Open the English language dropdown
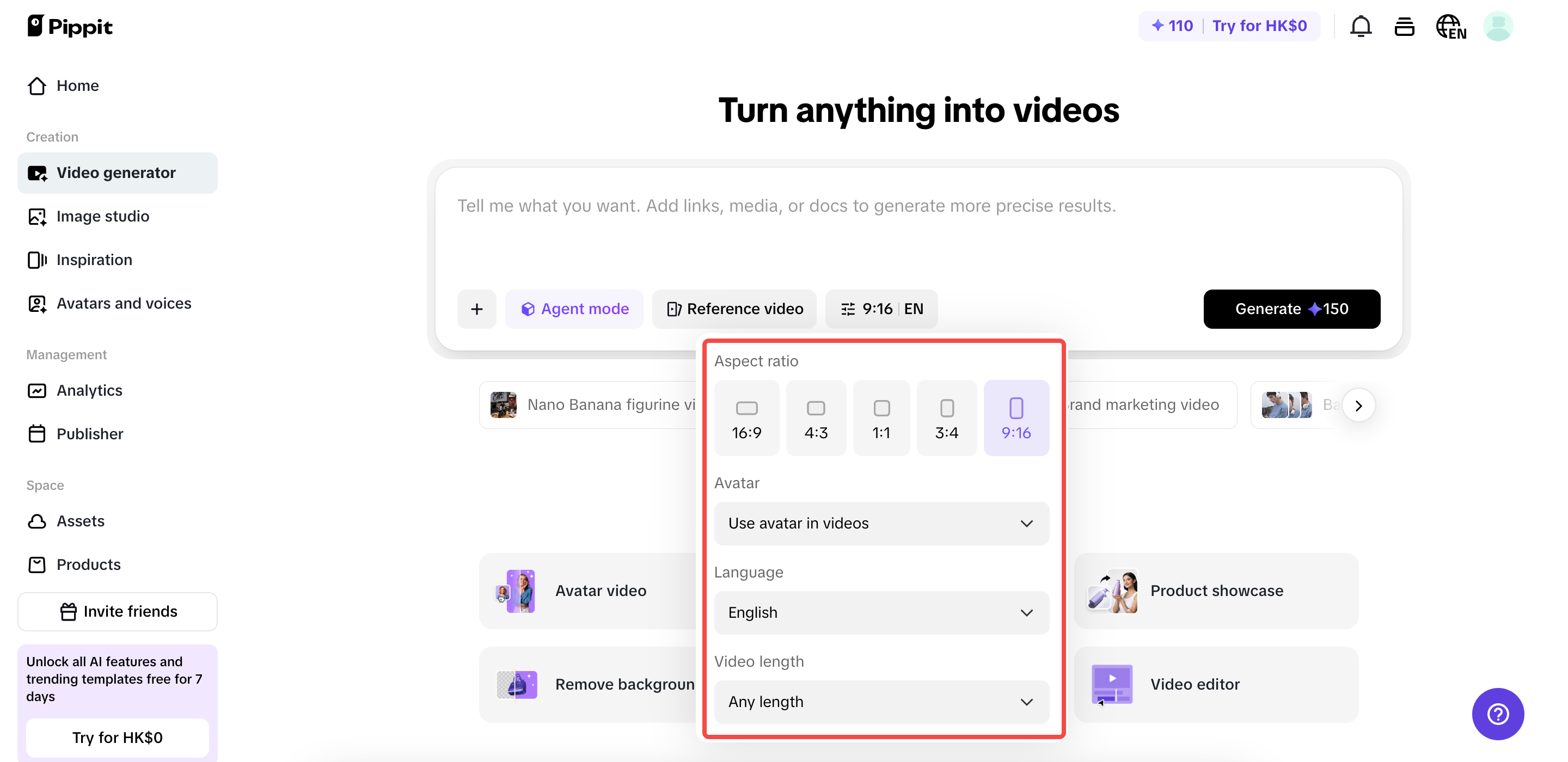This screenshot has height=762, width=1568. click(881, 612)
